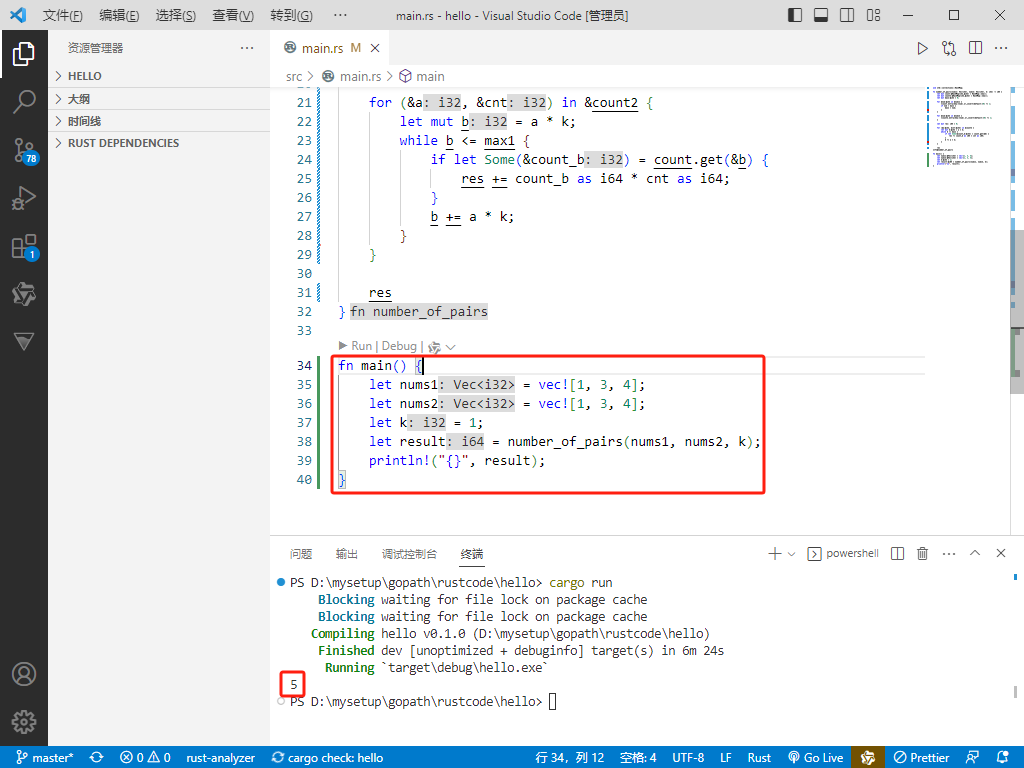Change end of line sequence LF
This screenshot has height=768, width=1024.
[x=726, y=758]
